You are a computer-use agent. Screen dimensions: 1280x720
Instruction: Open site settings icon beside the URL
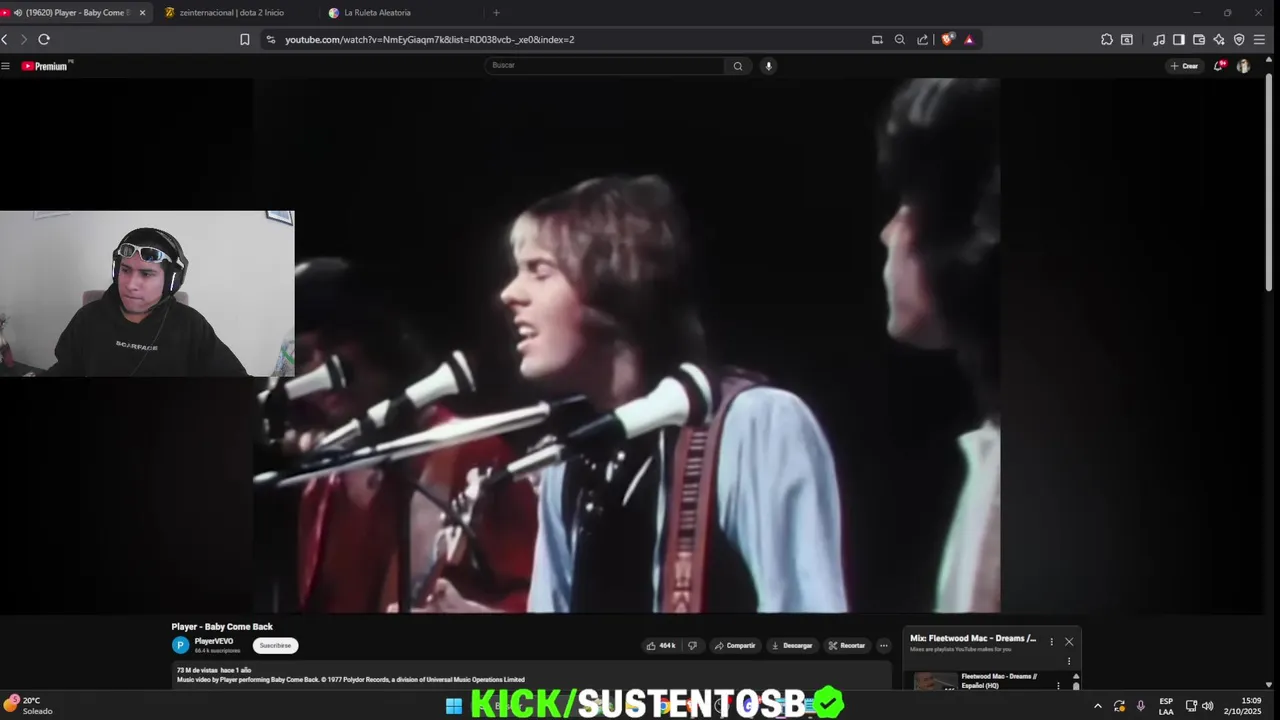(x=270, y=40)
